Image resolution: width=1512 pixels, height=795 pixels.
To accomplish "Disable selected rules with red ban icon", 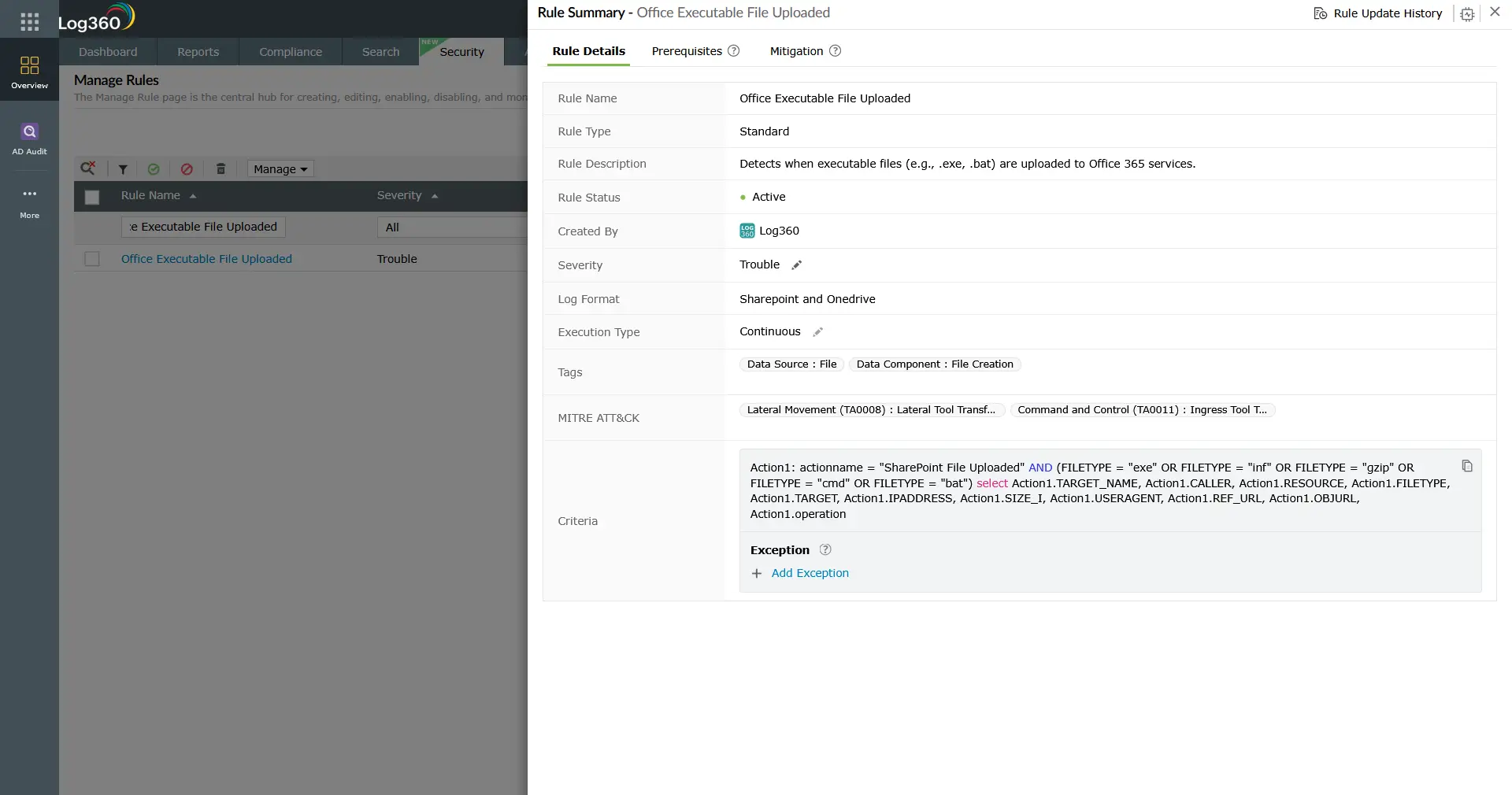I will (187, 169).
